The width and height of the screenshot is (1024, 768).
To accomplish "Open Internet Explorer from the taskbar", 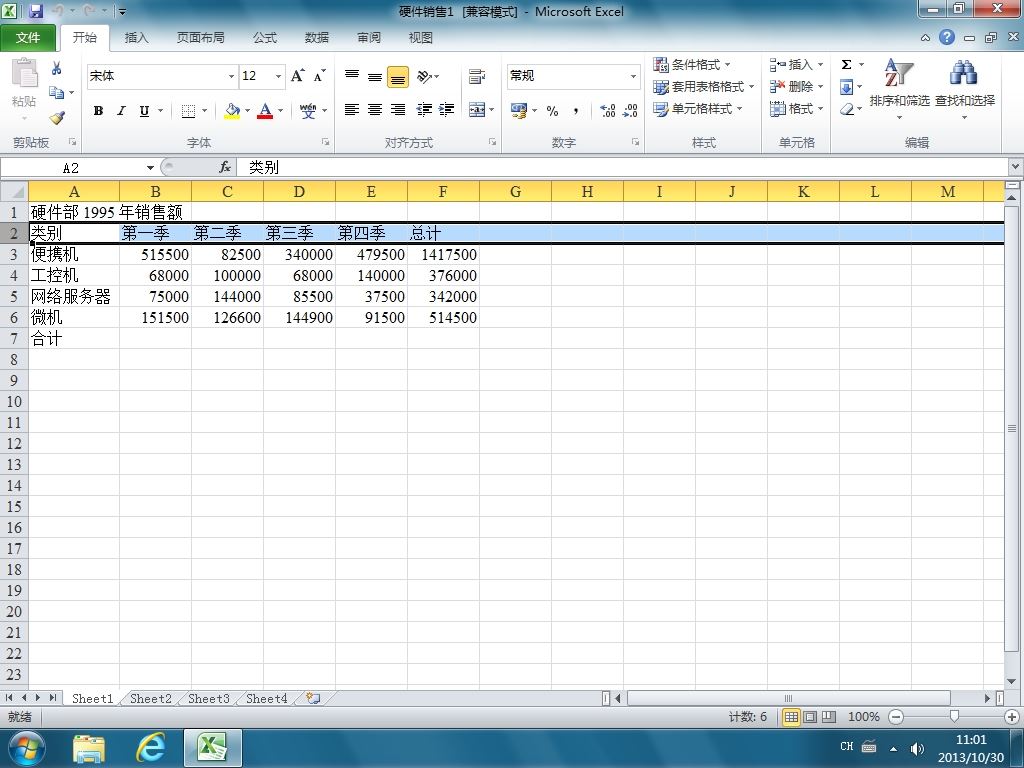I will click(x=150, y=748).
